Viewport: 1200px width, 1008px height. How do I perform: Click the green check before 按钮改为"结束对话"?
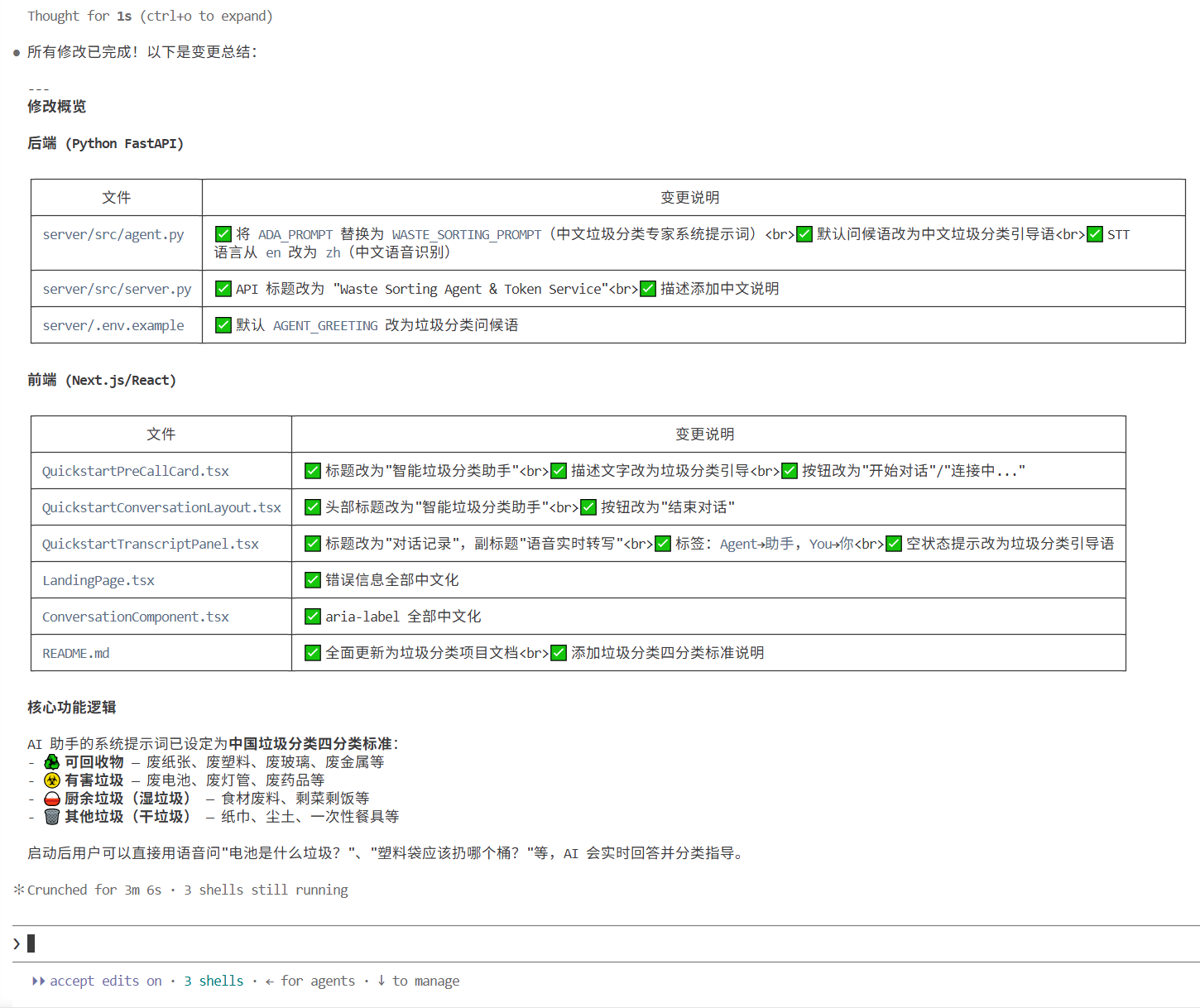point(588,507)
